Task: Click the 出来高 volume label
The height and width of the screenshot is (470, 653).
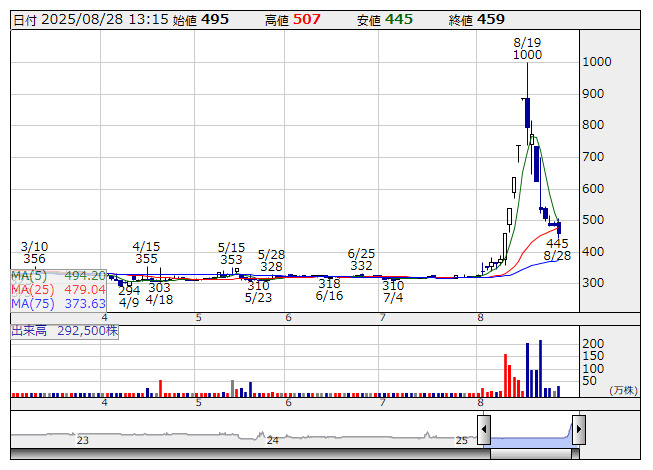Action: [x=64, y=328]
